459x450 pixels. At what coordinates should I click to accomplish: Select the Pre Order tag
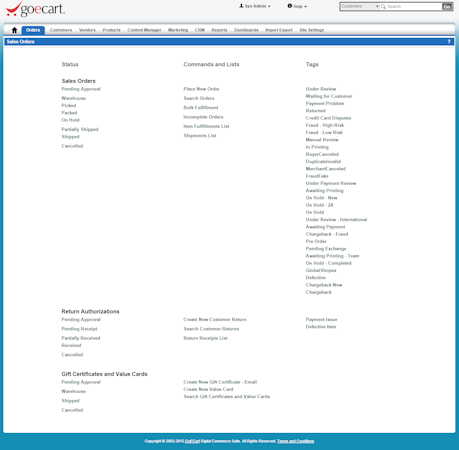(316, 241)
